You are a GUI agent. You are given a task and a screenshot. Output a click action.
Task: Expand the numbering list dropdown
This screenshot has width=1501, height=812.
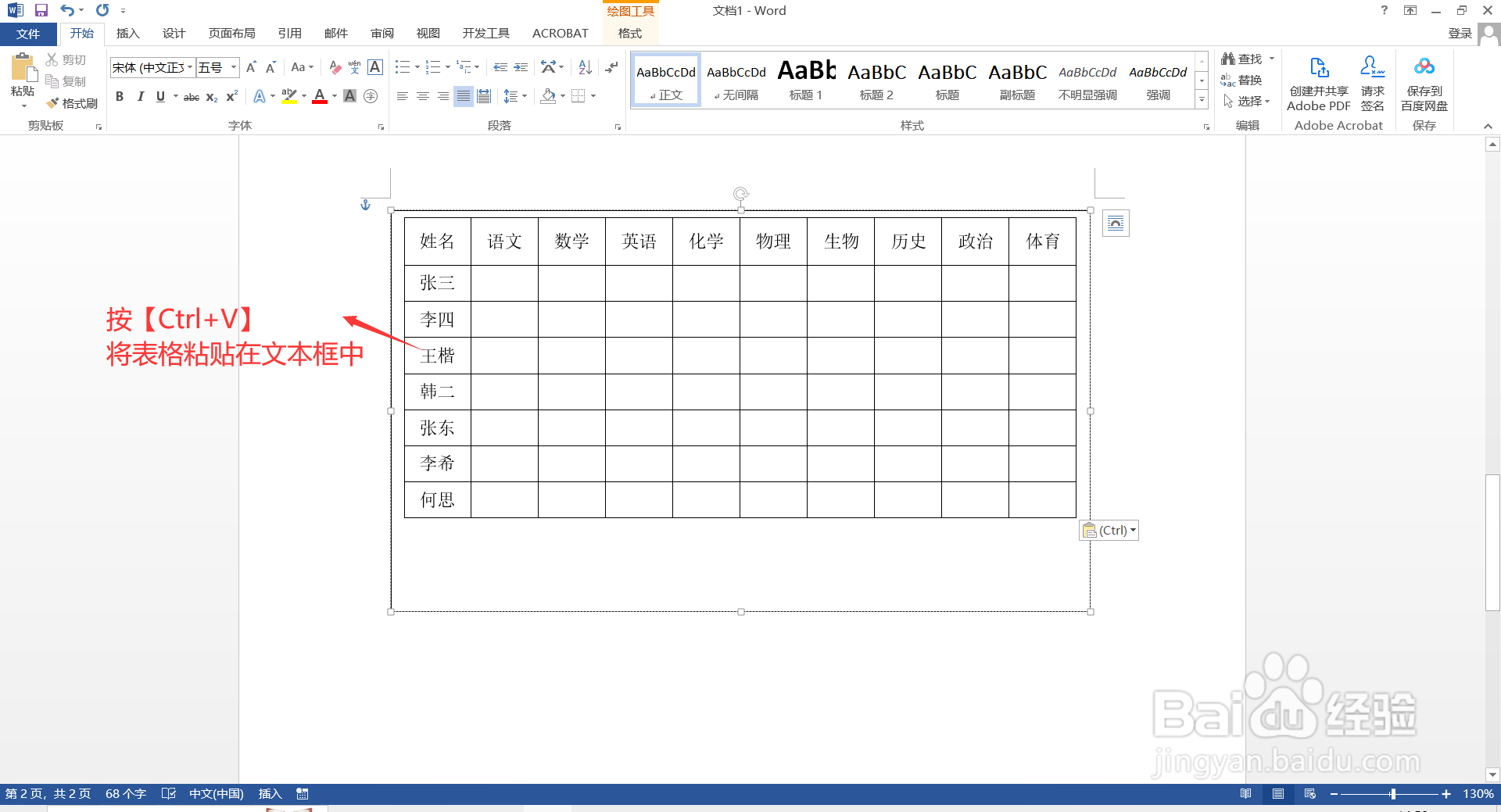tap(447, 68)
